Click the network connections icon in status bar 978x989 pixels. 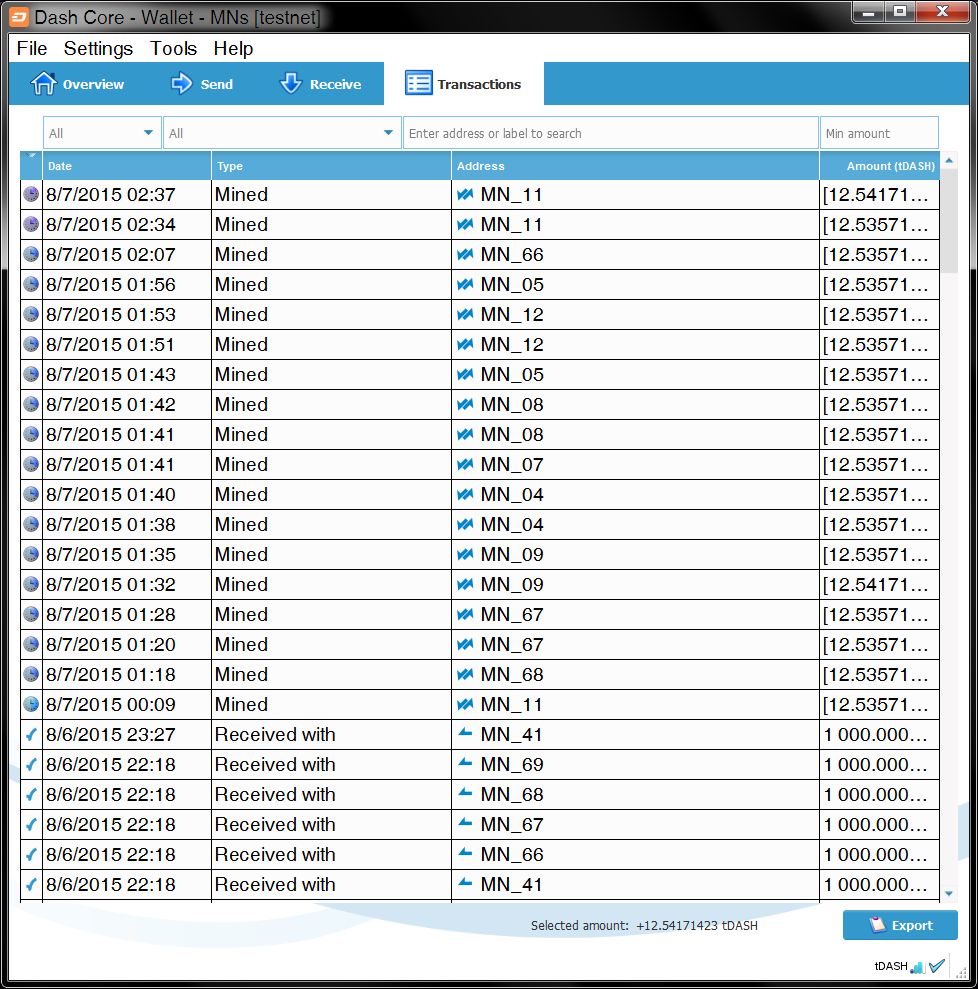click(x=917, y=967)
